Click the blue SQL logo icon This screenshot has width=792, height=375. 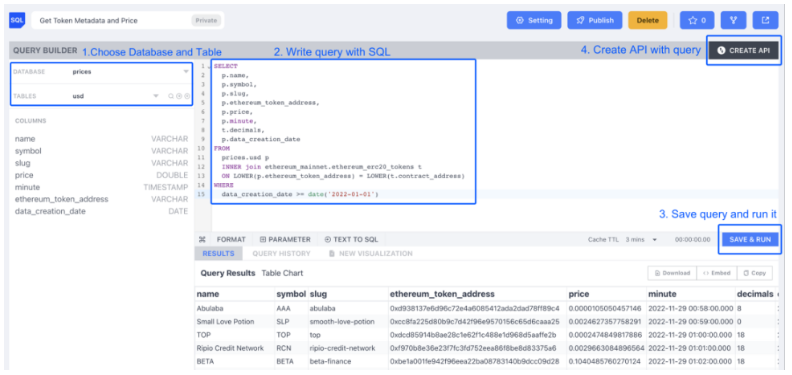pos(17,20)
